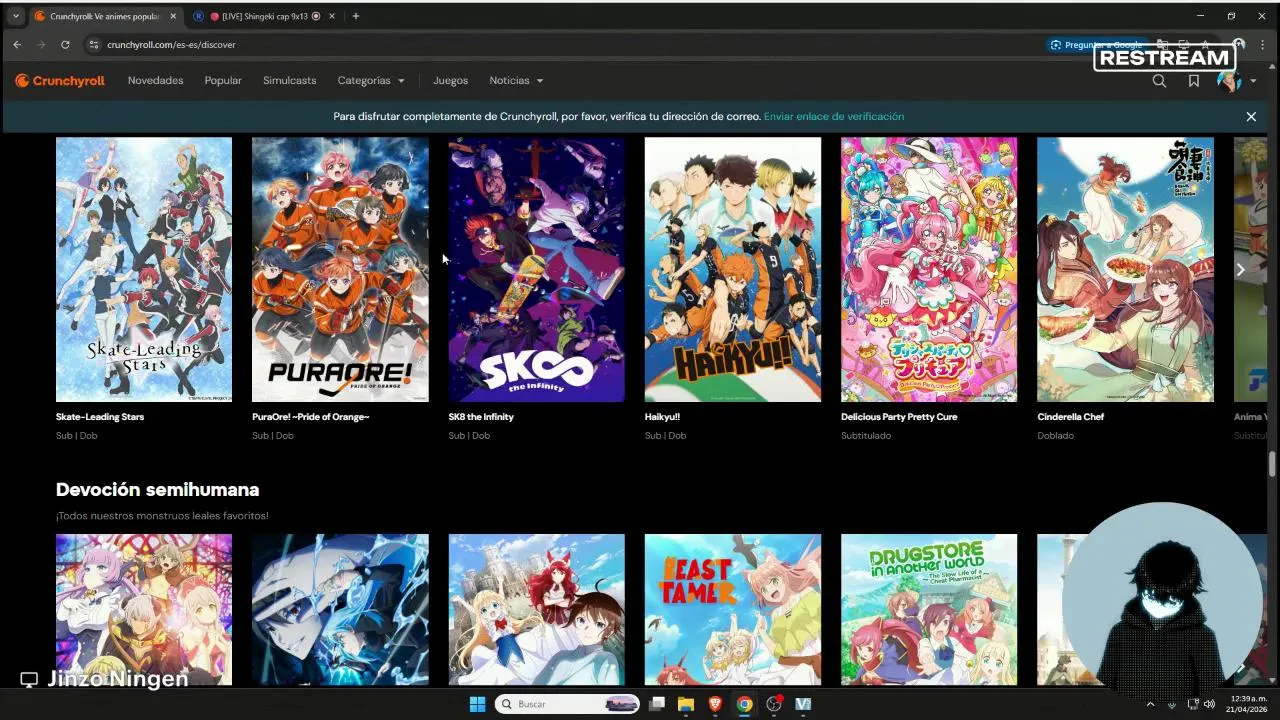The width and height of the screenshot is (1280, 720).
Task: Launch Brave browser from the taskbar
Action: pos(715,704)
